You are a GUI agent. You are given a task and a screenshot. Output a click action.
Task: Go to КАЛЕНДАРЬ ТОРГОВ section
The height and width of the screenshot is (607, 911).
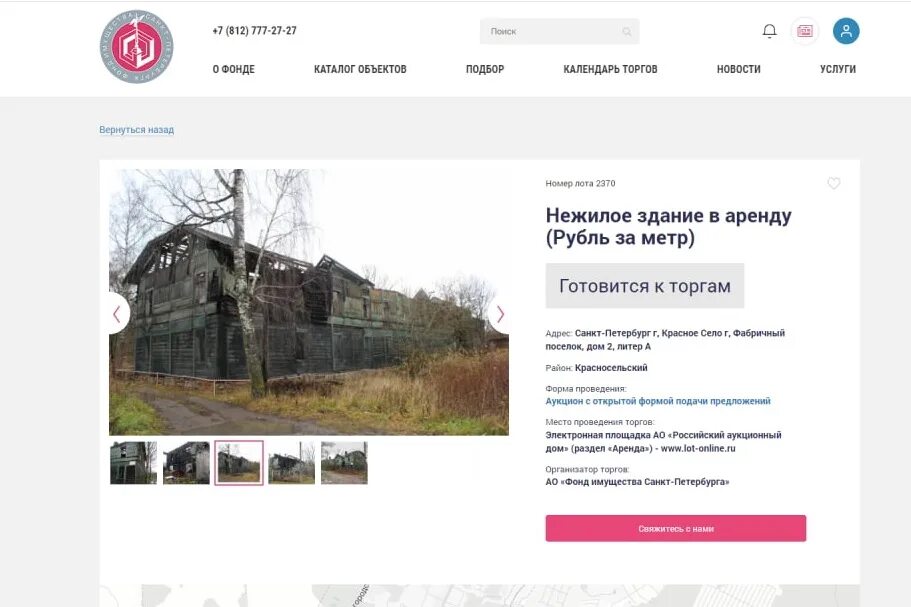click(610, 69)
